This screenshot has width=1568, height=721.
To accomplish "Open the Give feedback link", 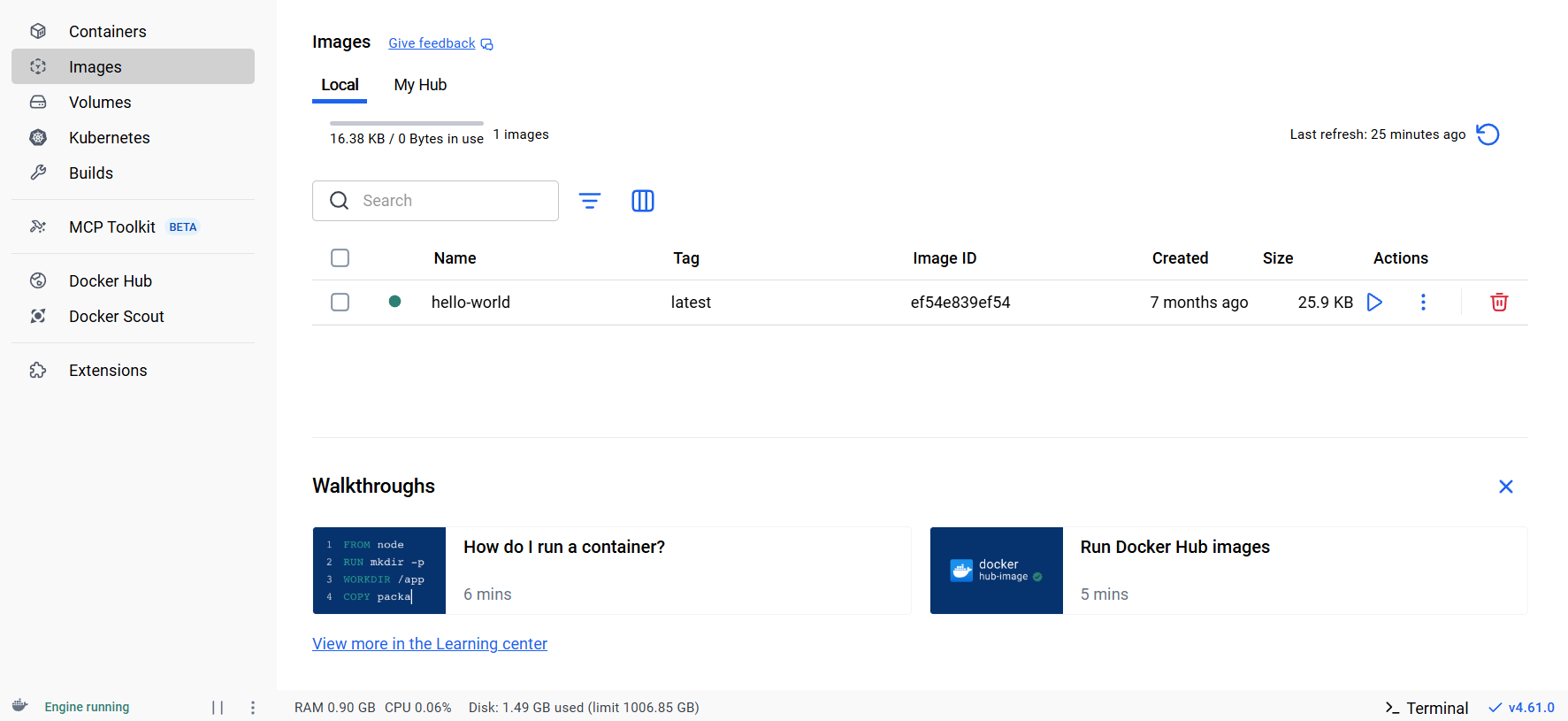I will 440,43.
